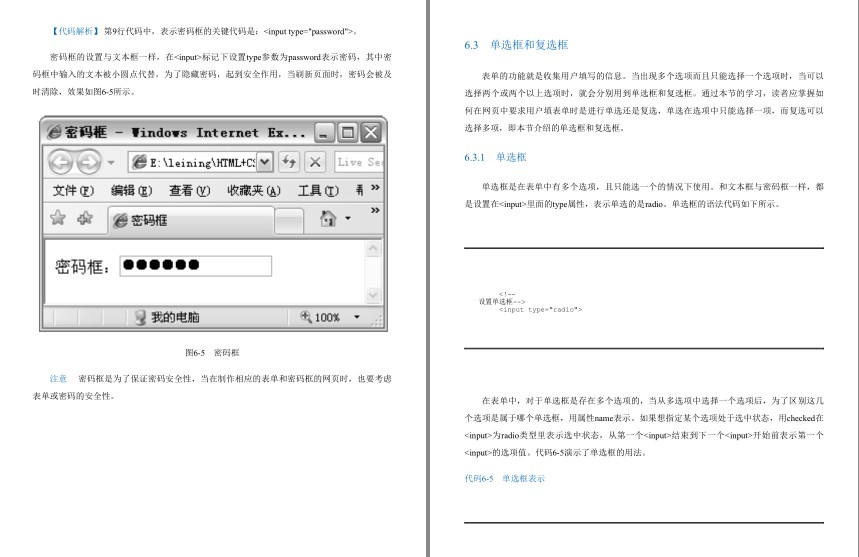Image resolution: width=859 pixels, height=557 pixels.
Task: Click the IE logo in the title bar
Action: pos(54,132)
